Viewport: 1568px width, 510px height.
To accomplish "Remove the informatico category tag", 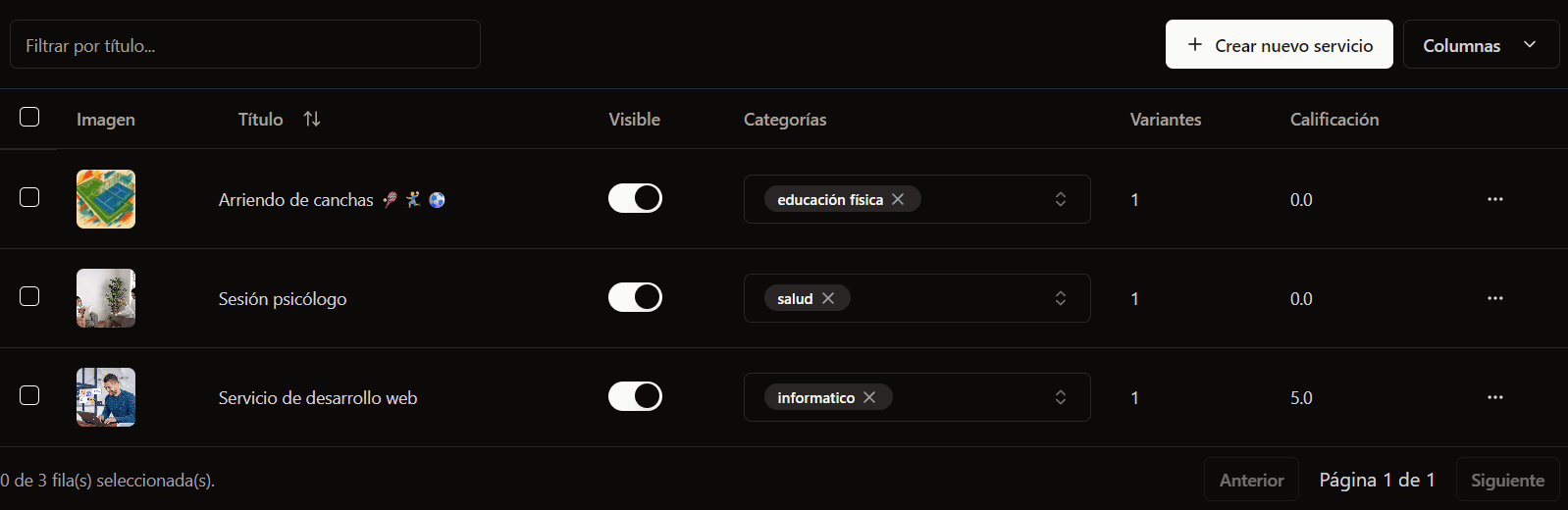I will click(x=869, y=397).
